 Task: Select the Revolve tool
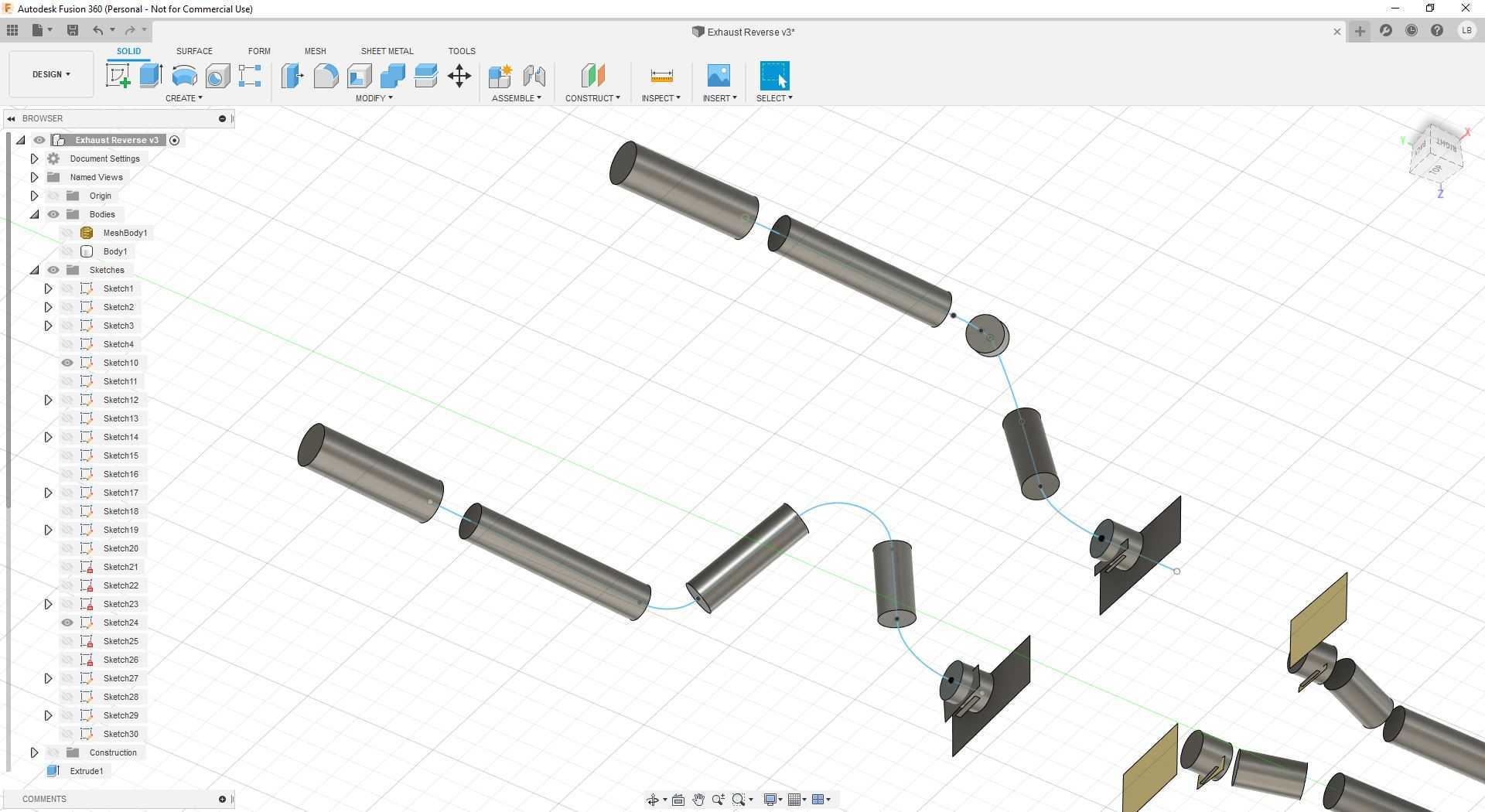point(184,76)
